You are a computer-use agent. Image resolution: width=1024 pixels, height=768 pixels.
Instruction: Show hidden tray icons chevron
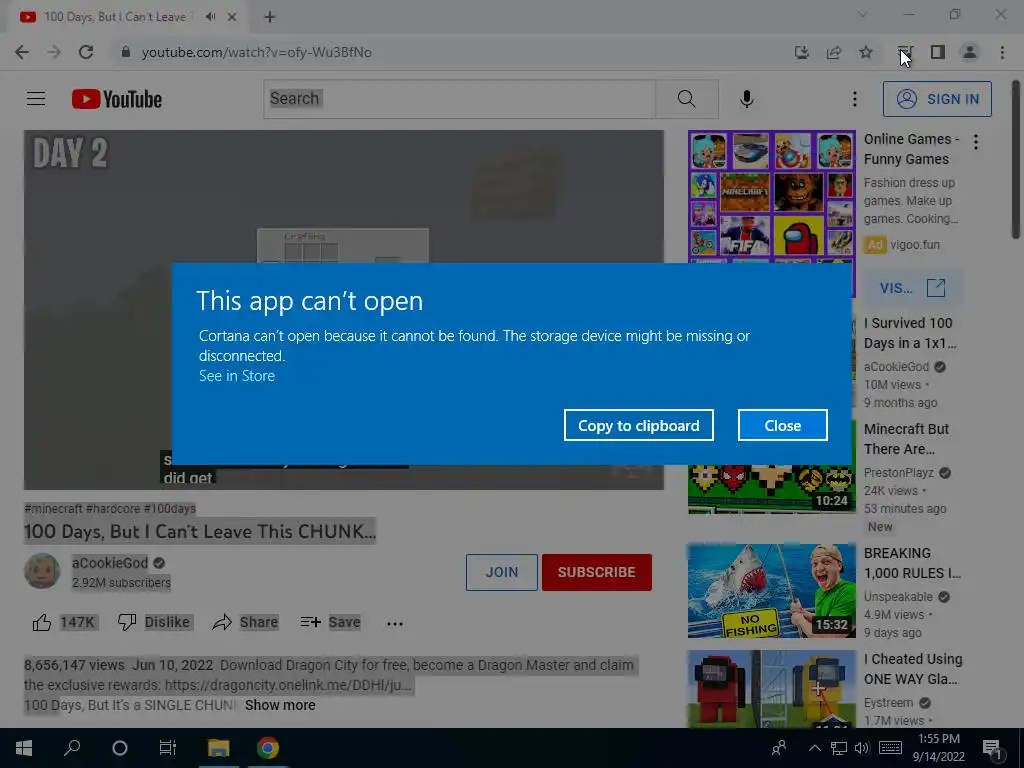click(814, 748)
